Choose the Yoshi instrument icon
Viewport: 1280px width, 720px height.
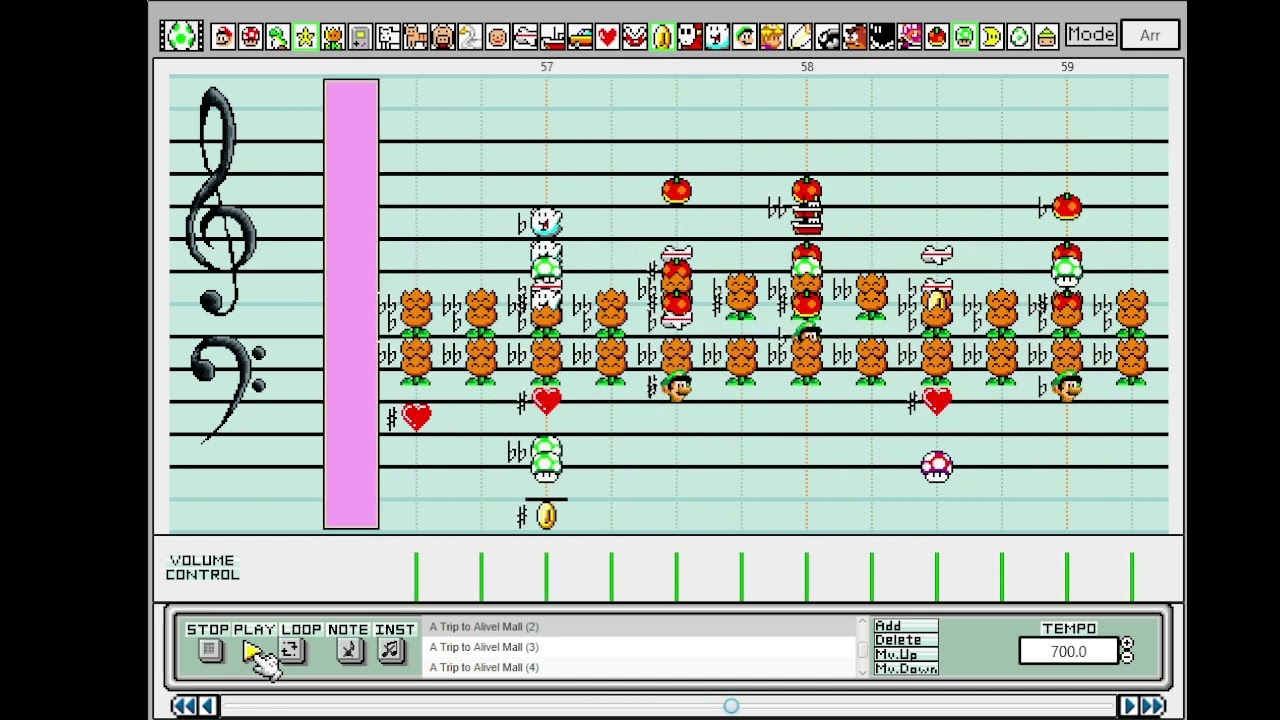(x=278, y=37)
